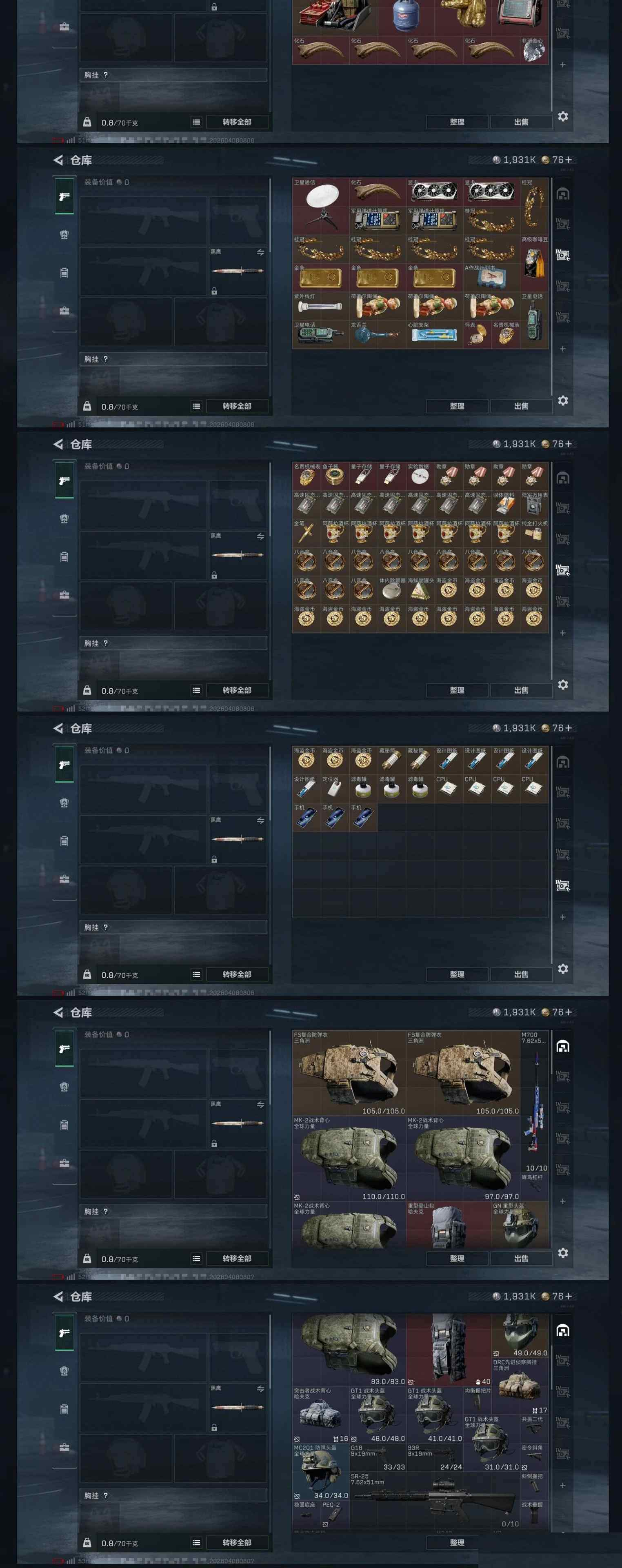622x1568 pixels.
Task: Select the 纯金打火机 gold lighter
Action: click(x=534, y=534)
